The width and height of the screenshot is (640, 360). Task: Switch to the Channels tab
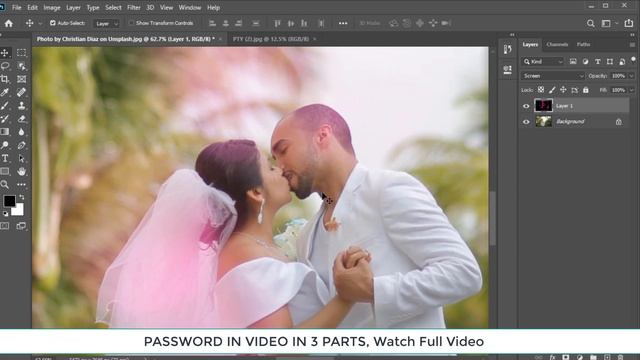click(x=557, y=44)
